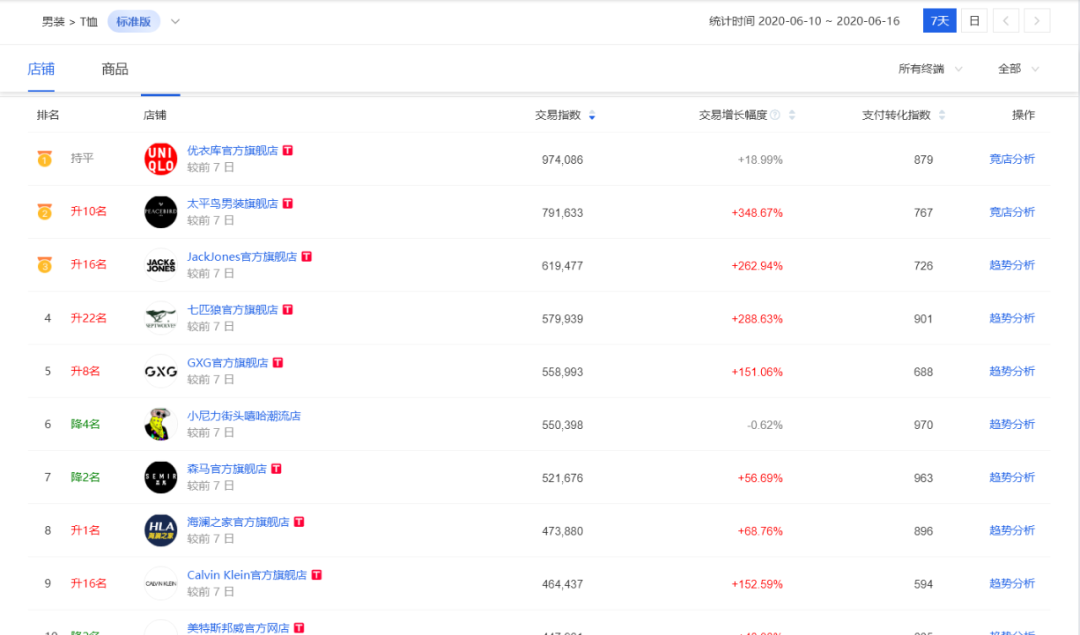The height and width of the screenshot is (635, 1080).
Task: Click the help icon beside 交易增长幅度
Action: point(775,115)
